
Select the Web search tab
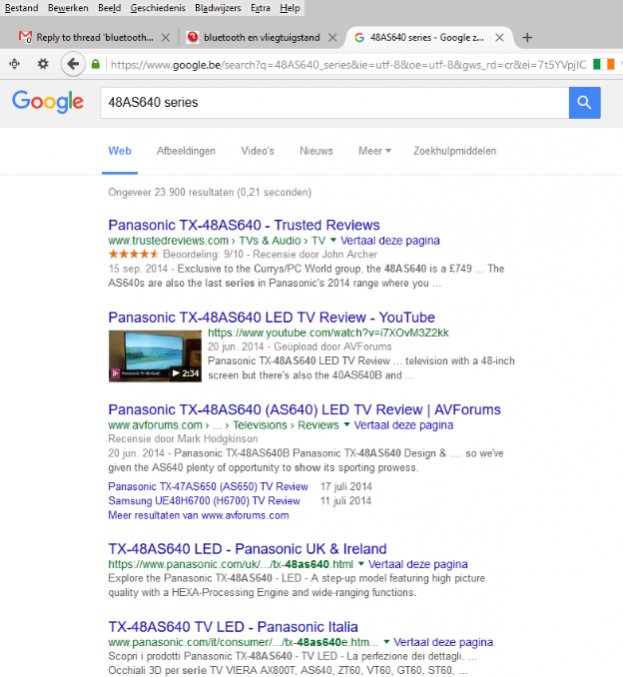tap(120, 151)
